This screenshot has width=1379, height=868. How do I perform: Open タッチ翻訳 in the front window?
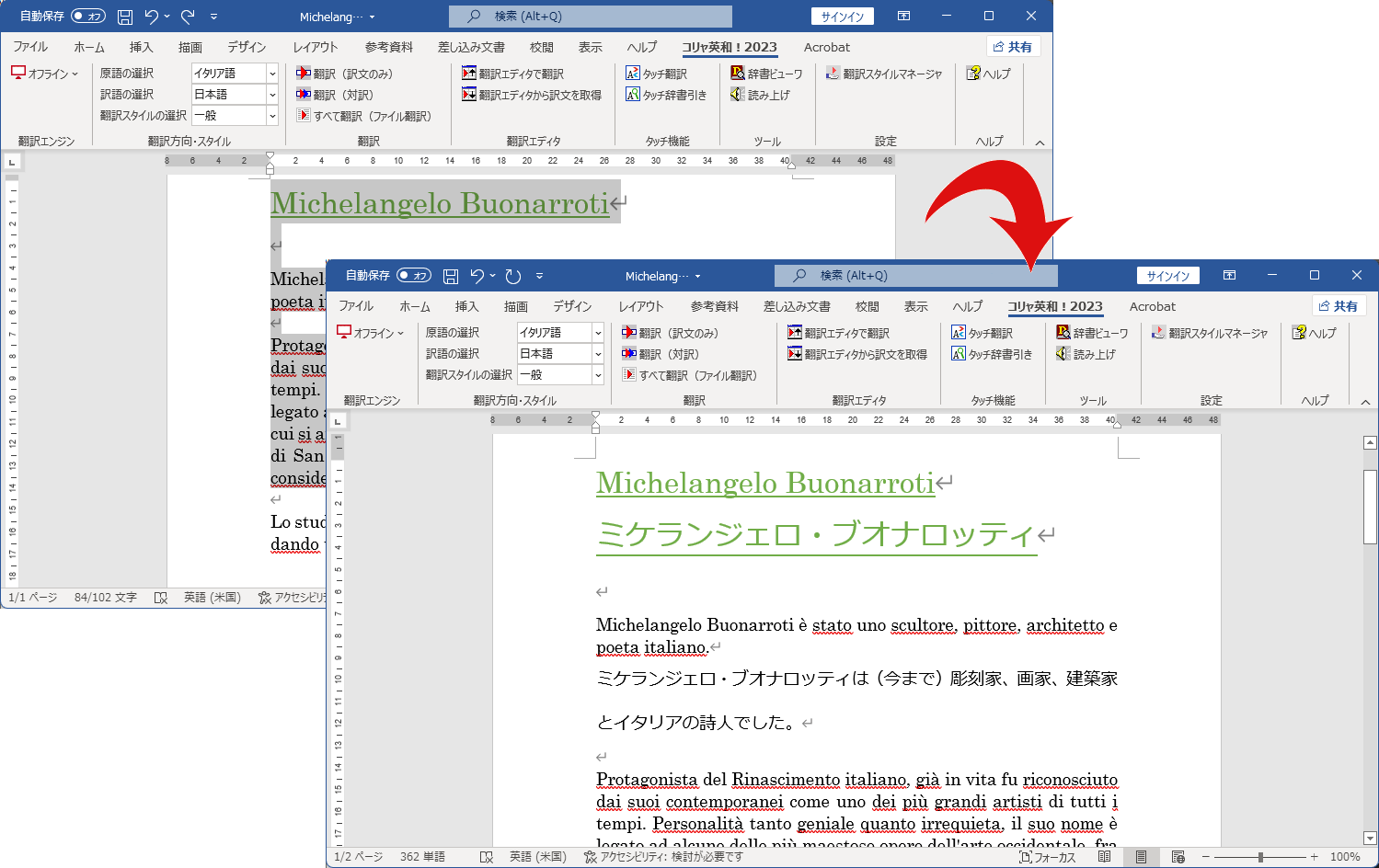(x=982, y=333)
